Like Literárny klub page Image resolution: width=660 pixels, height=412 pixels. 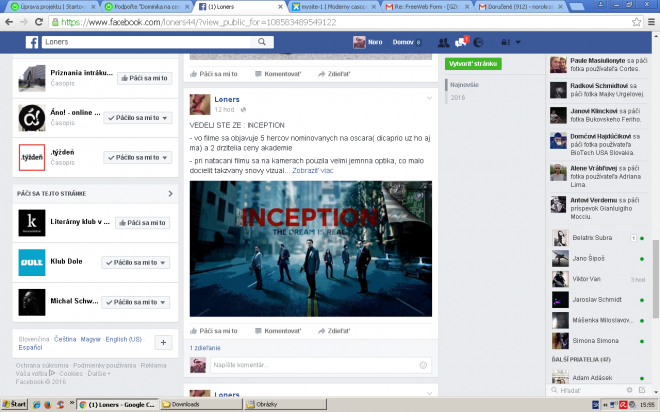click(x=142, y=223)
